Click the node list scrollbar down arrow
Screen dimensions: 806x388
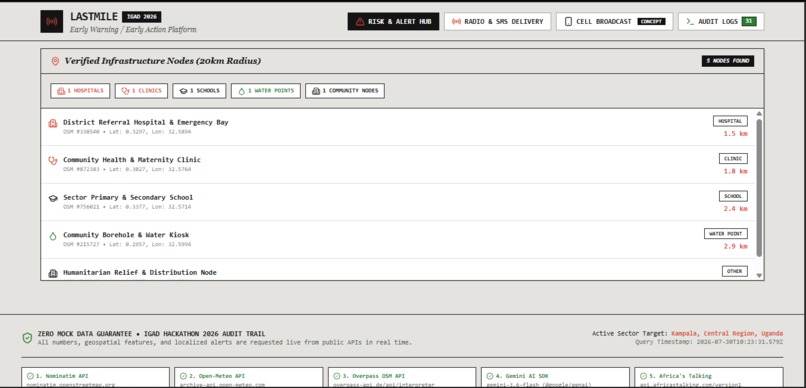(x=759, y=275)
